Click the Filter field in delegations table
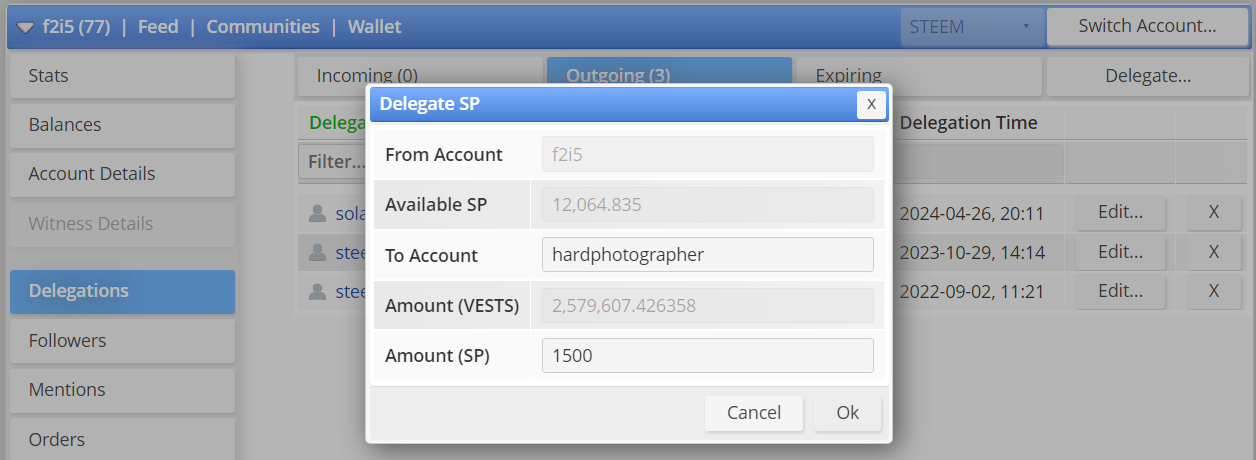1256x460 pixels. (333, 161)
